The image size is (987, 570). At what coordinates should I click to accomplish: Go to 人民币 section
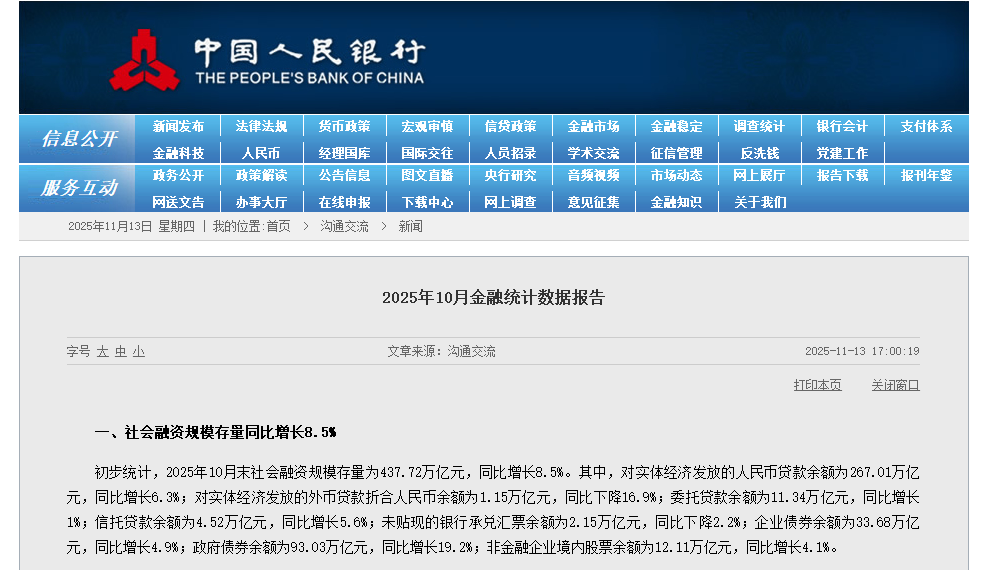[x=261, y=153]
